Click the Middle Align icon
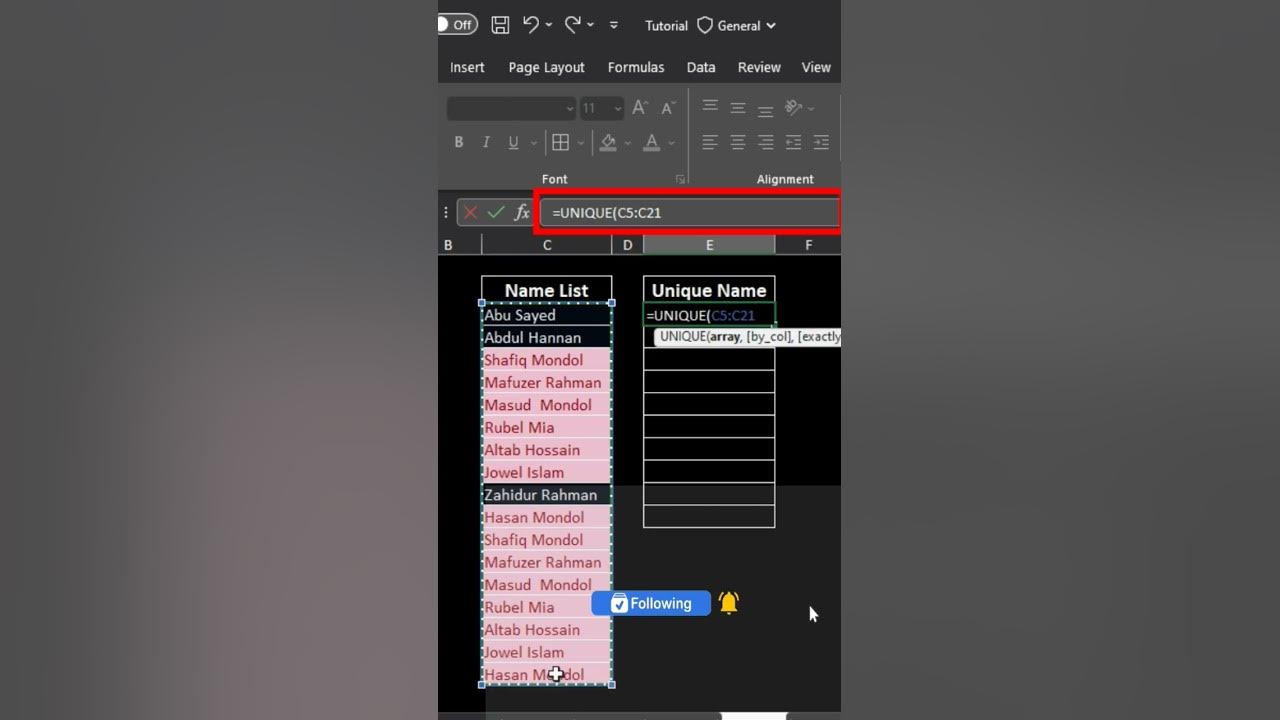This screenshot has height=720, width=1280. tap(738, 108)
